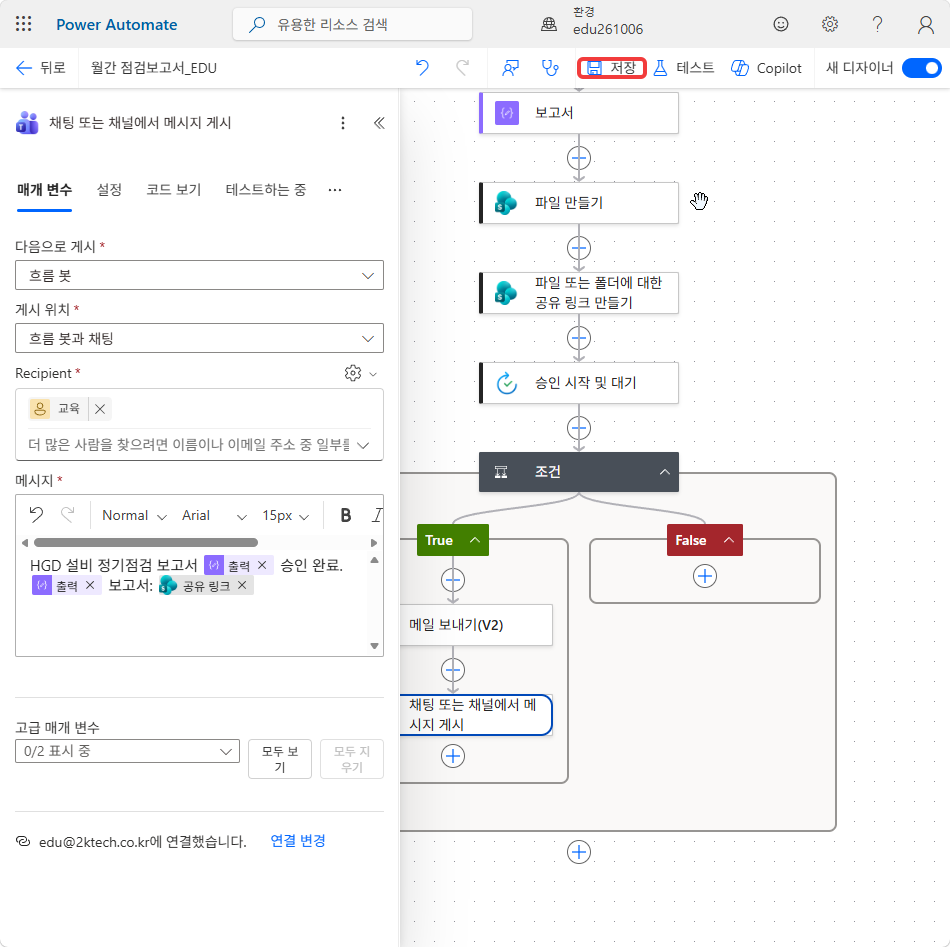Redo in the message editor
Image resolution: width=950 pixels, height=947 pixels.
tap(67, 515)
